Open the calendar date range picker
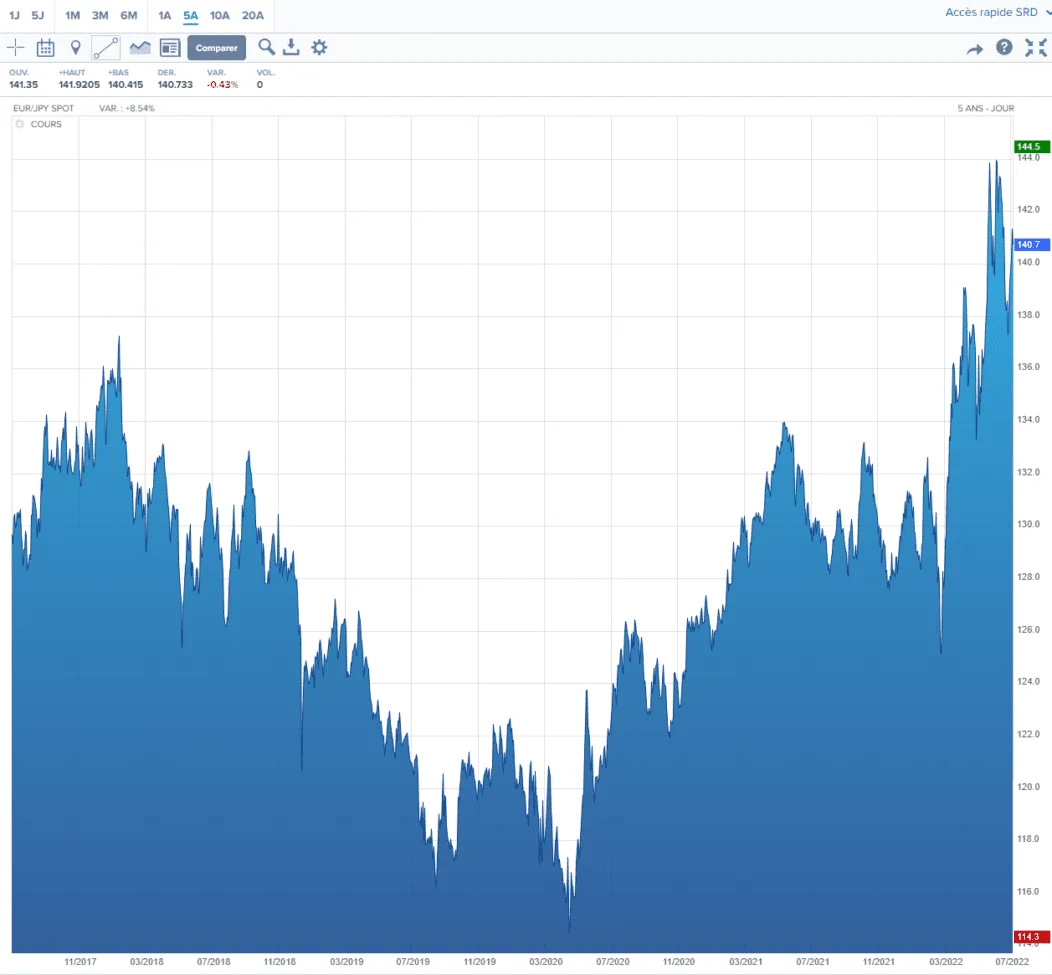The image size is (1052, 975). click(x=45, y=47)
